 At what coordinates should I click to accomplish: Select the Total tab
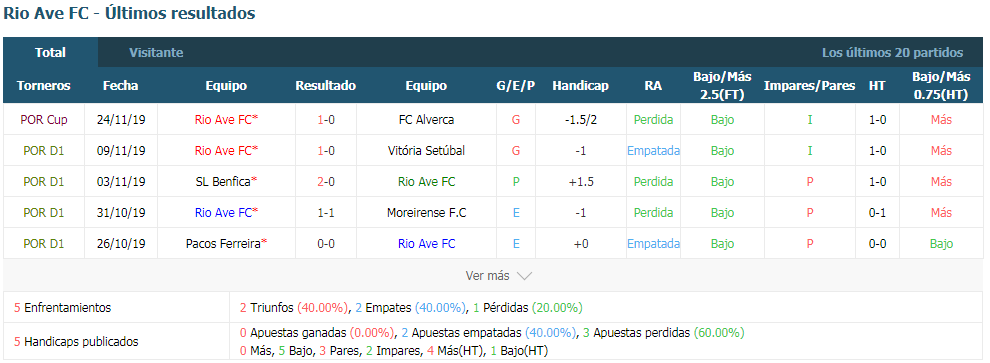coord(51,53)
